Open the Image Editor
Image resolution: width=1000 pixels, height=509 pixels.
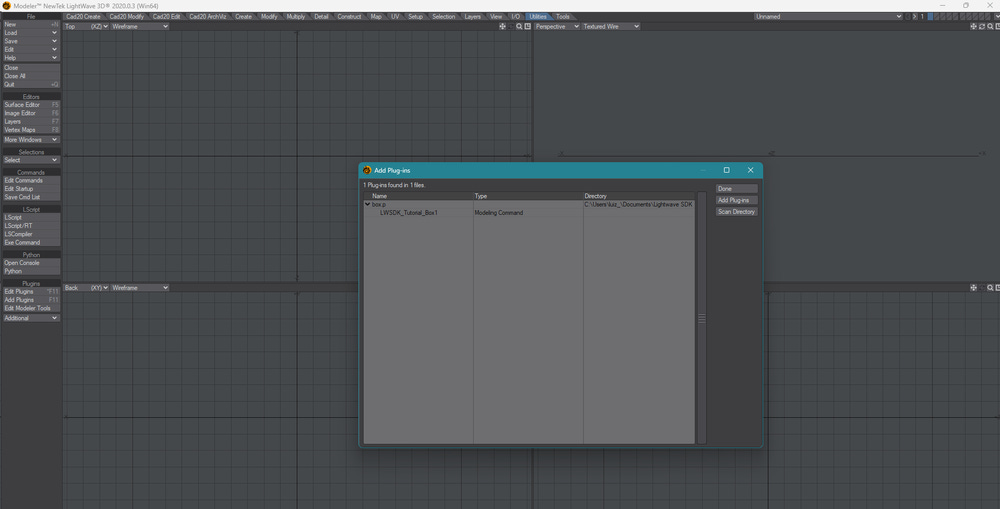coord(31,113)
